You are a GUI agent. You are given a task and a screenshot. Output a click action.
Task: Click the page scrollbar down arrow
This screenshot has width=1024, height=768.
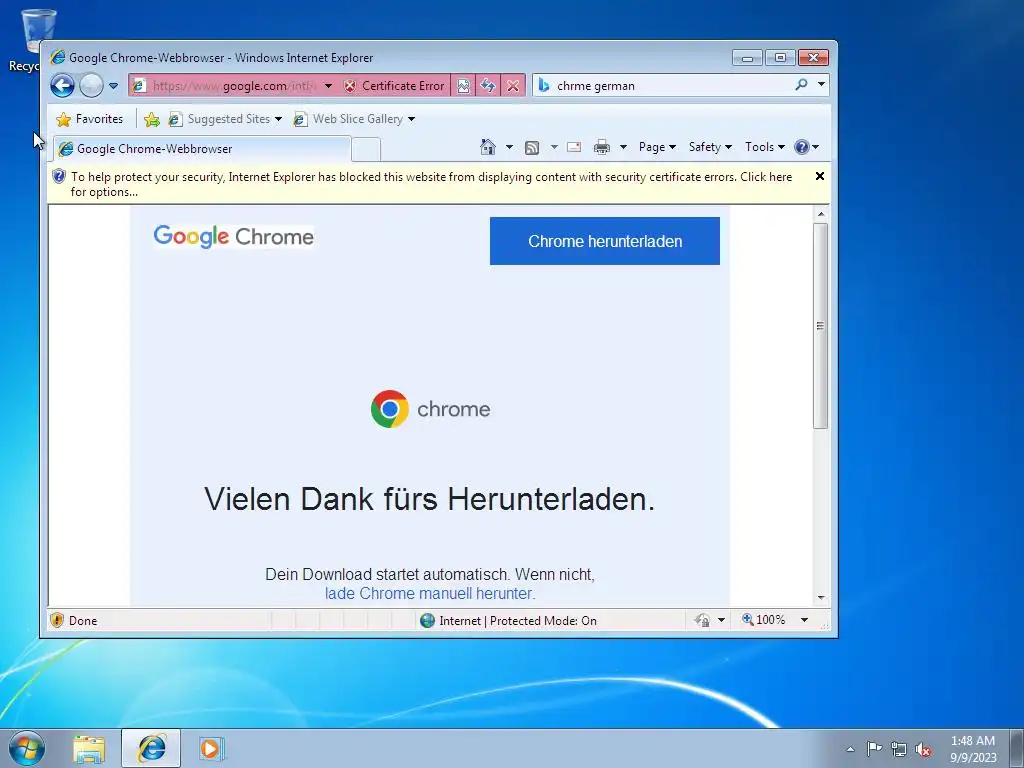click(x=821, y=598)
